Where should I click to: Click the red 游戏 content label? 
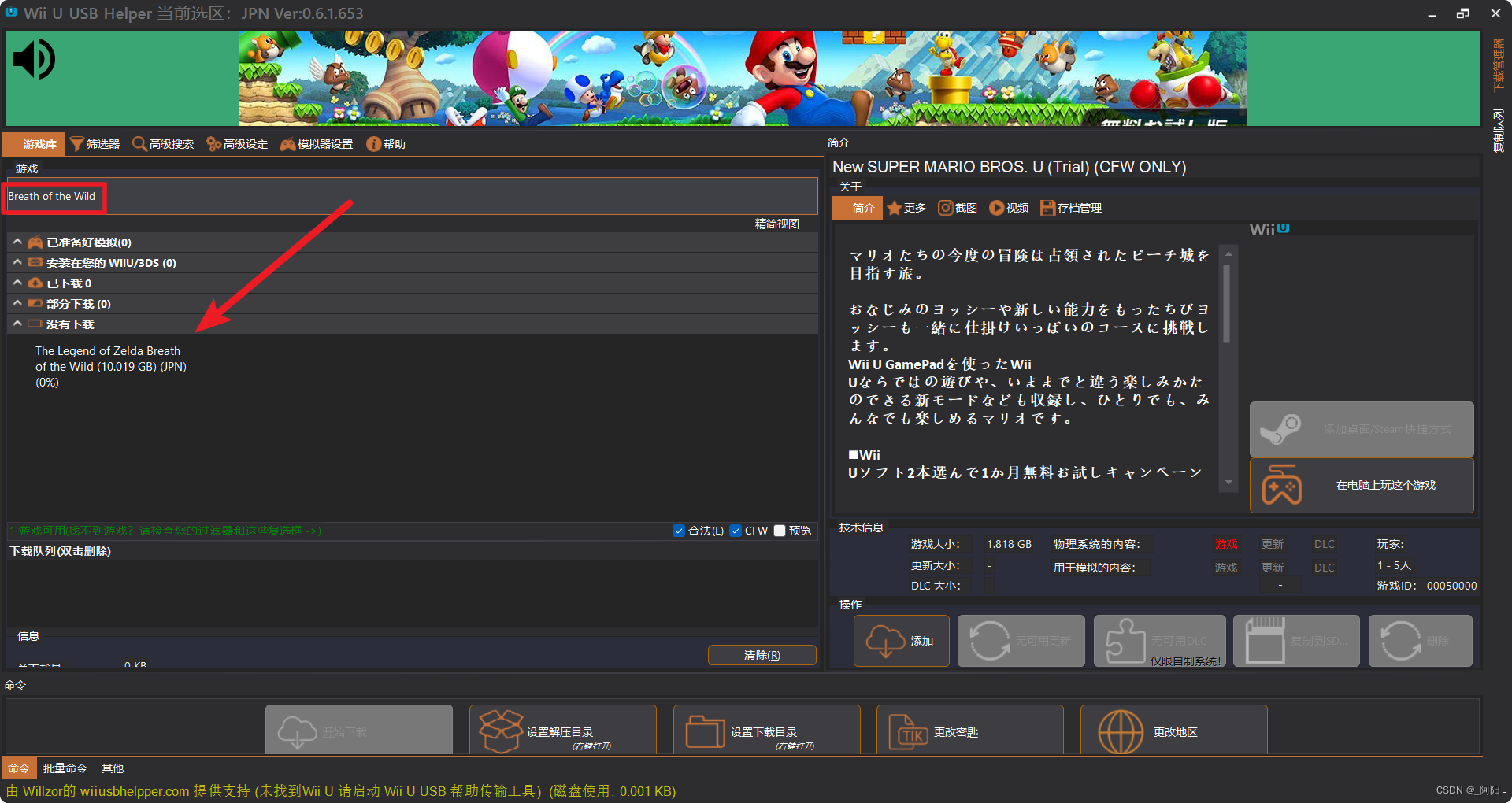(x=1226, y=544)
